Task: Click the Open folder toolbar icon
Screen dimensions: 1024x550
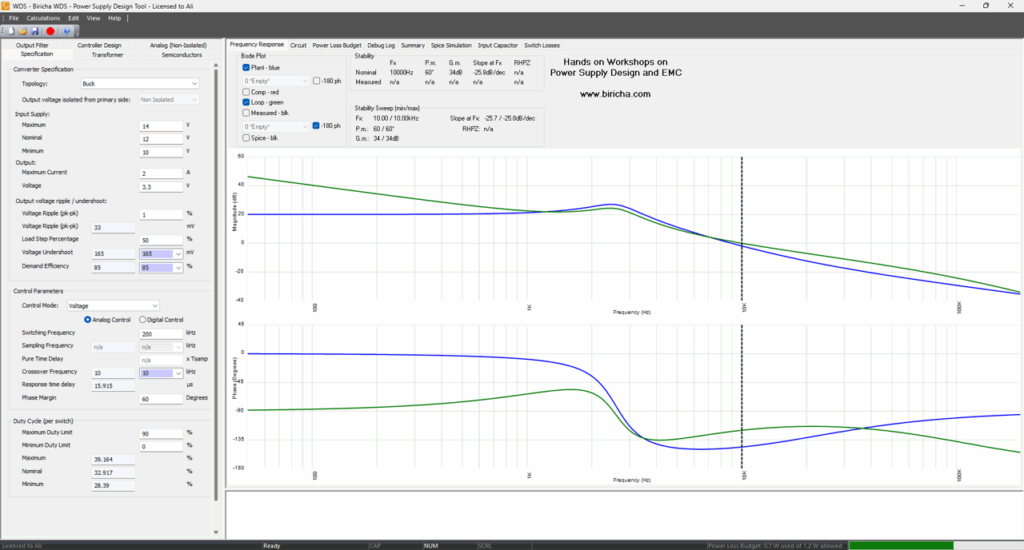Action: (x=21, y=32)
